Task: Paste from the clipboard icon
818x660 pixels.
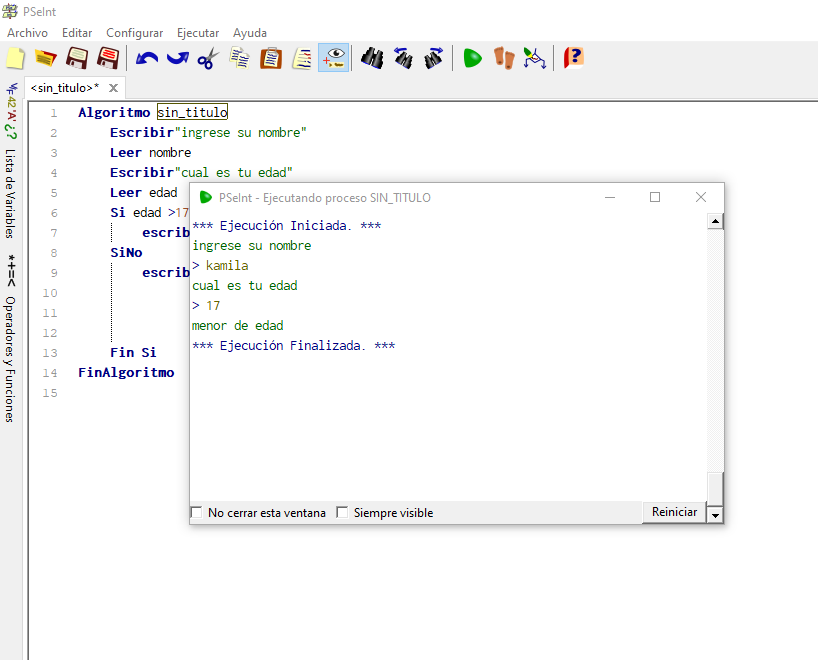Action: click(271, 58)
